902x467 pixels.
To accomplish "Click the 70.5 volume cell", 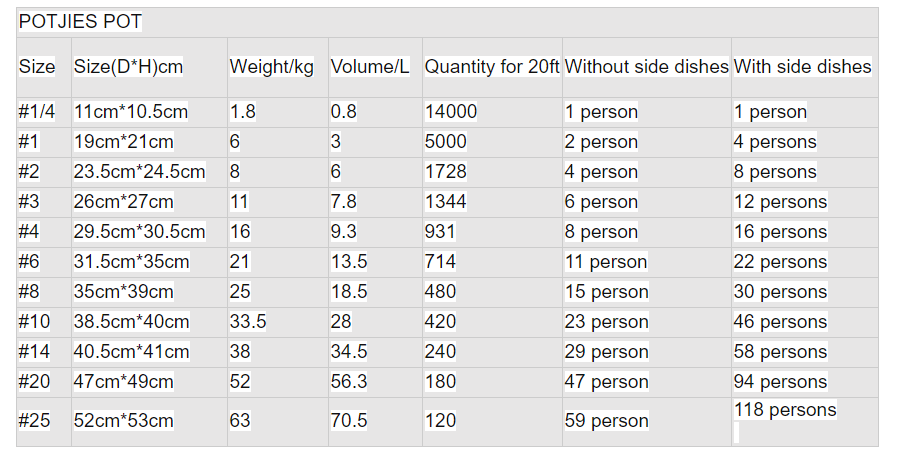I will 349,421.
